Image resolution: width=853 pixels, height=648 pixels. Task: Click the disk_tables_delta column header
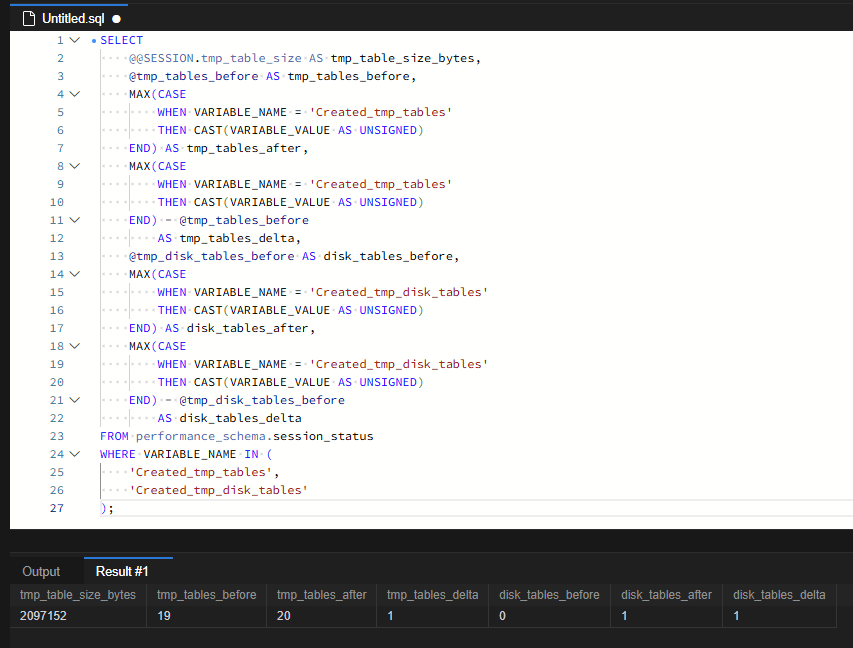coord(779,595)
